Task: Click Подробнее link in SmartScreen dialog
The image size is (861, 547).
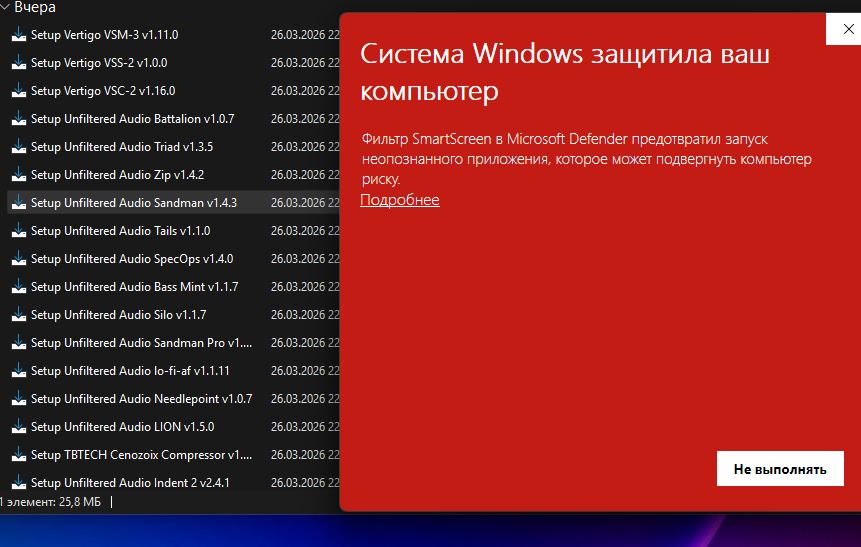Action: (399, 200)
